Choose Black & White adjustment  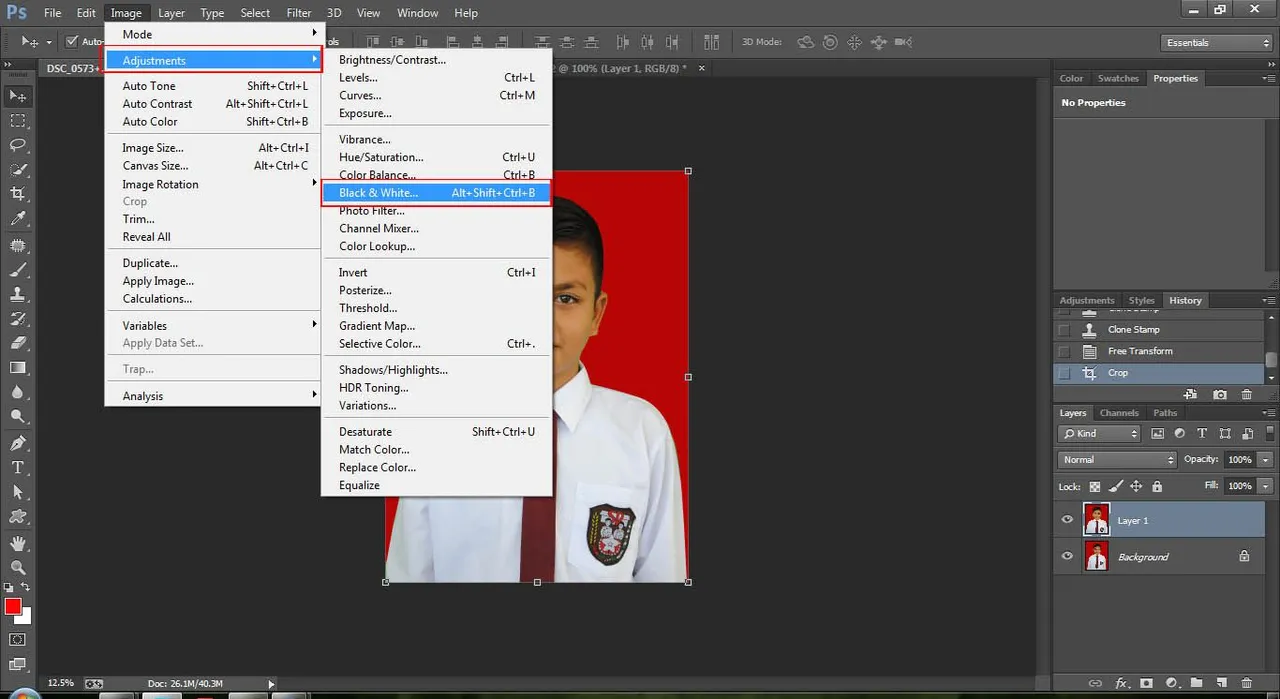[x=436, y=193]
